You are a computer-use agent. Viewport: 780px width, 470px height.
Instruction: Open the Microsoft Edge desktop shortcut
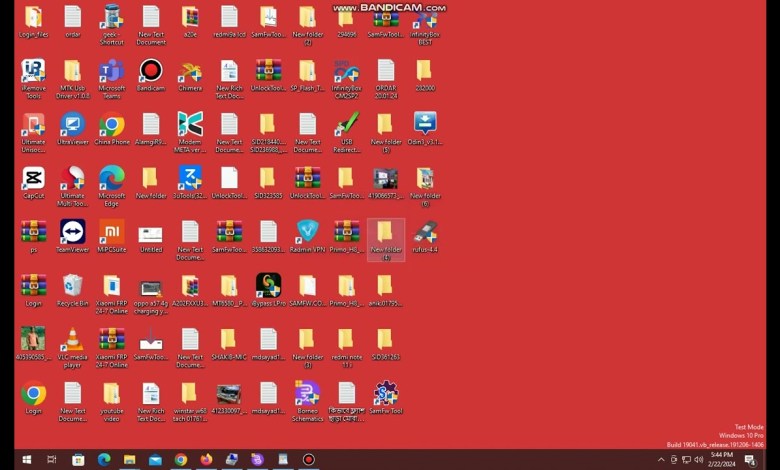click(111, 186)
